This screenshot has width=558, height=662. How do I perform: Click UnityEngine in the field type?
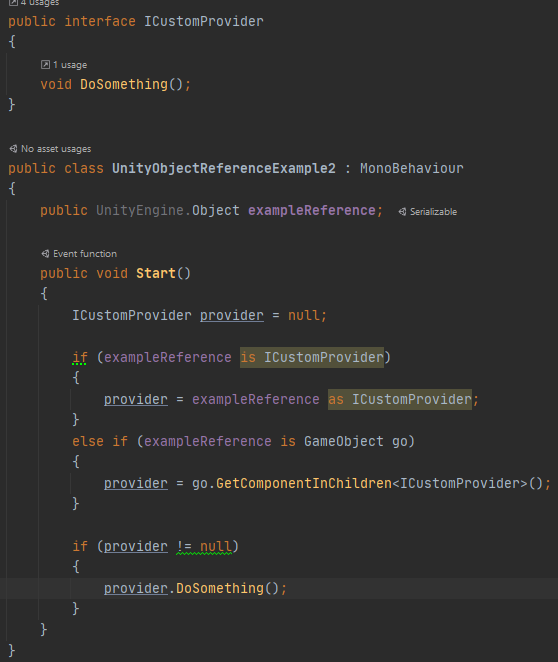140,210
